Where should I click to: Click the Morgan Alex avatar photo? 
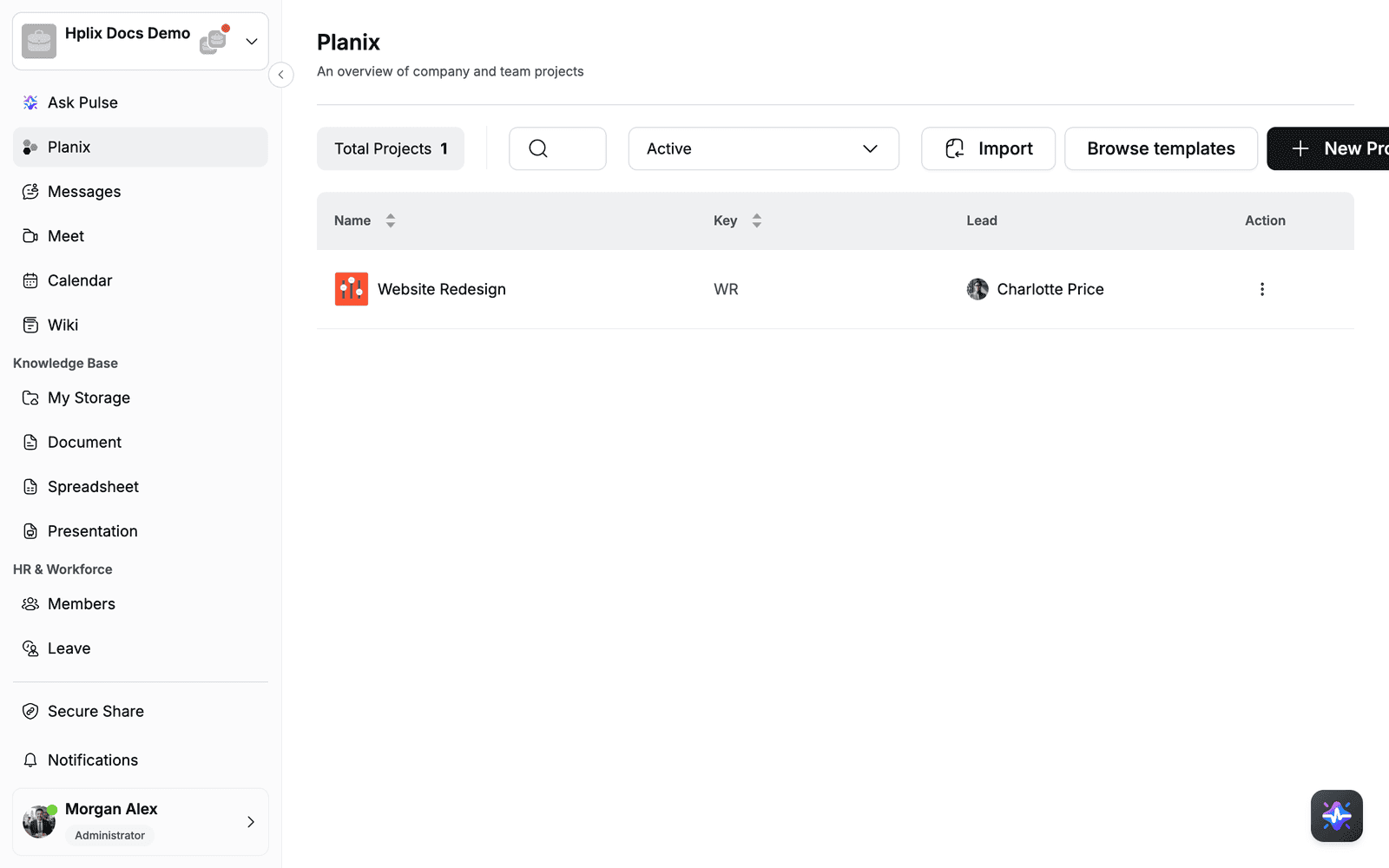(39, 822)
